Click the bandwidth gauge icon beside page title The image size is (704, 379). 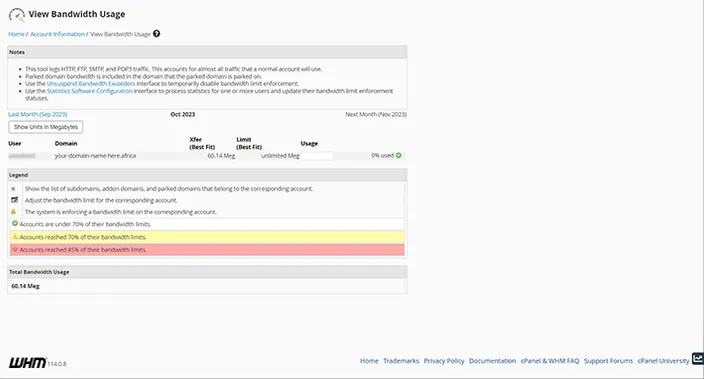tap(17, 15)
